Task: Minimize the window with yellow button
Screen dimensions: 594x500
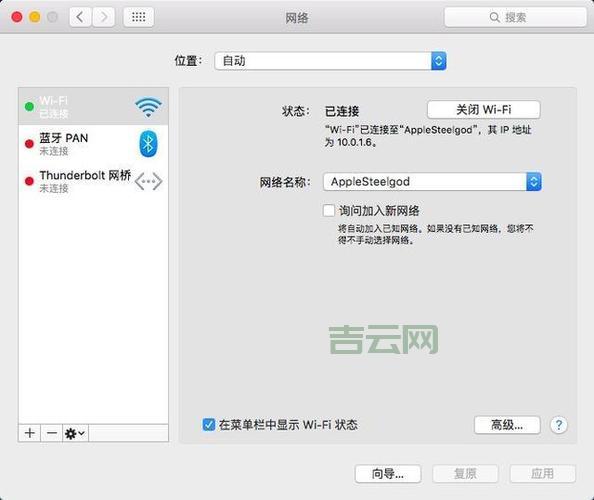Action: click(x=35, y=17)
